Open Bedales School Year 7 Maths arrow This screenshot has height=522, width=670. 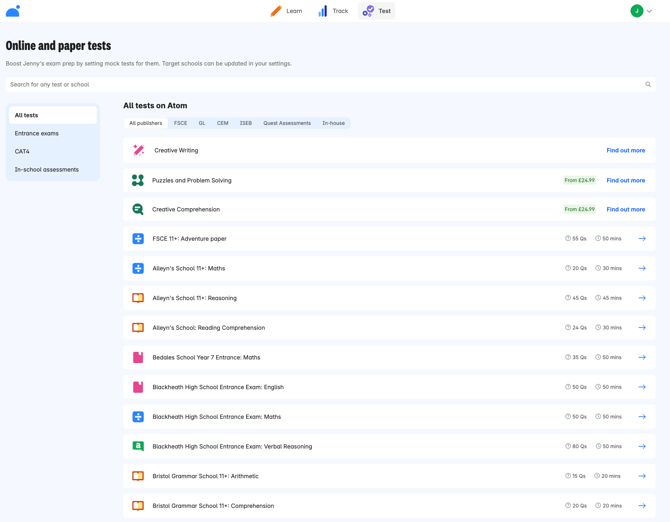(642, 357)
